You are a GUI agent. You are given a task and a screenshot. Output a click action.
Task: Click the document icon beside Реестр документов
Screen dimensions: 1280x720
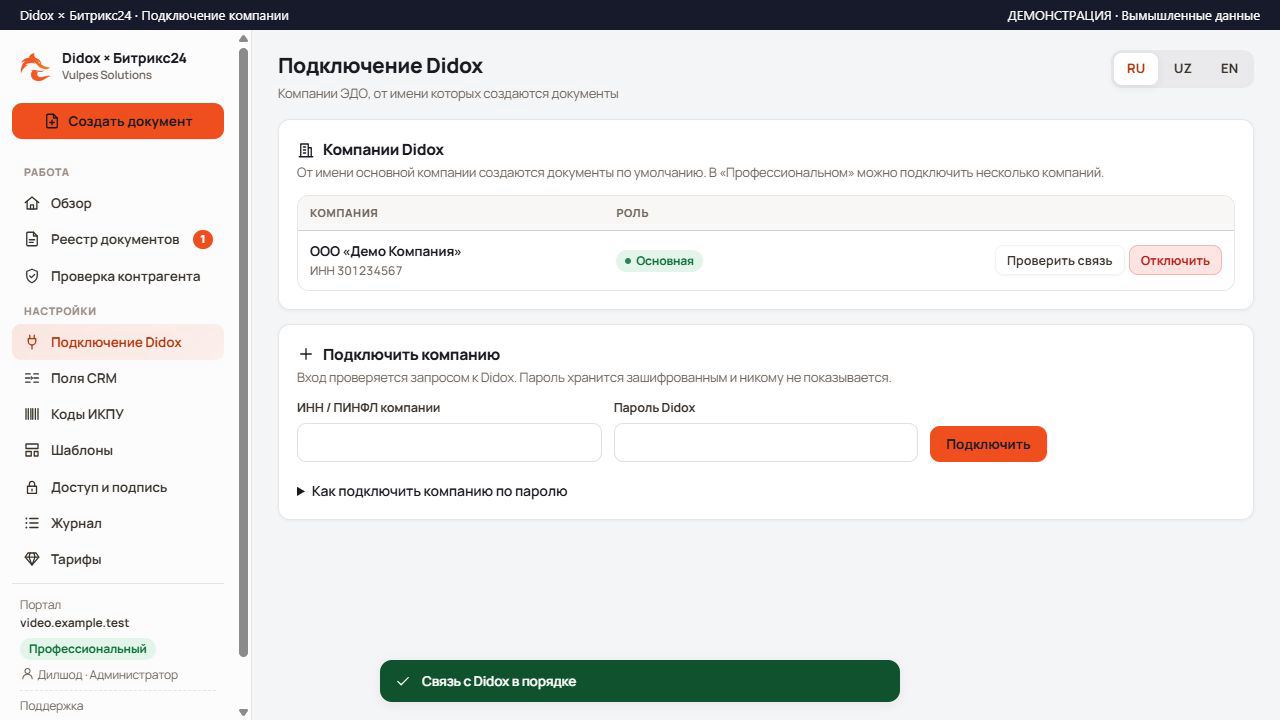coord(32,240)
